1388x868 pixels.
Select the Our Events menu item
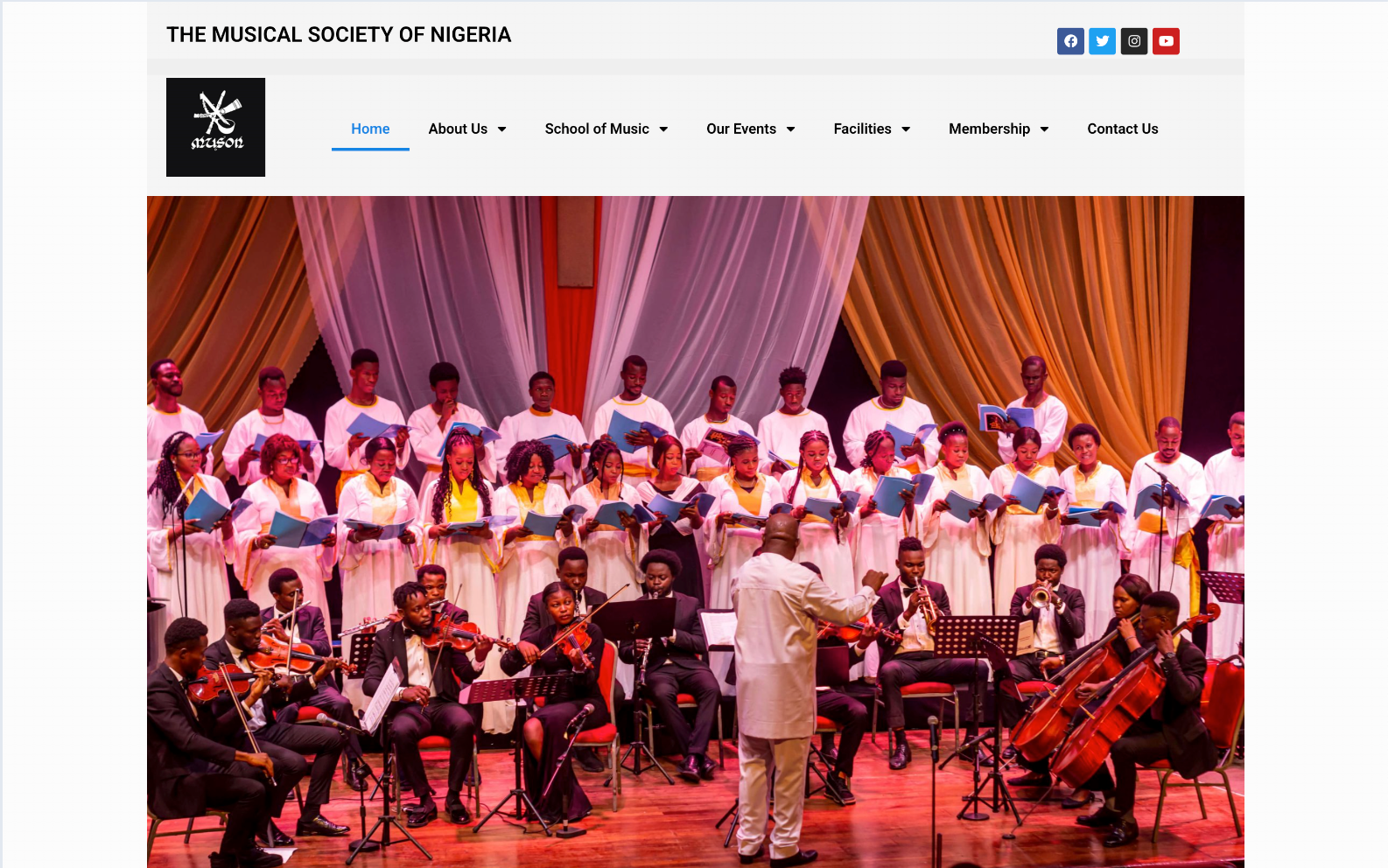click(741, 129)
